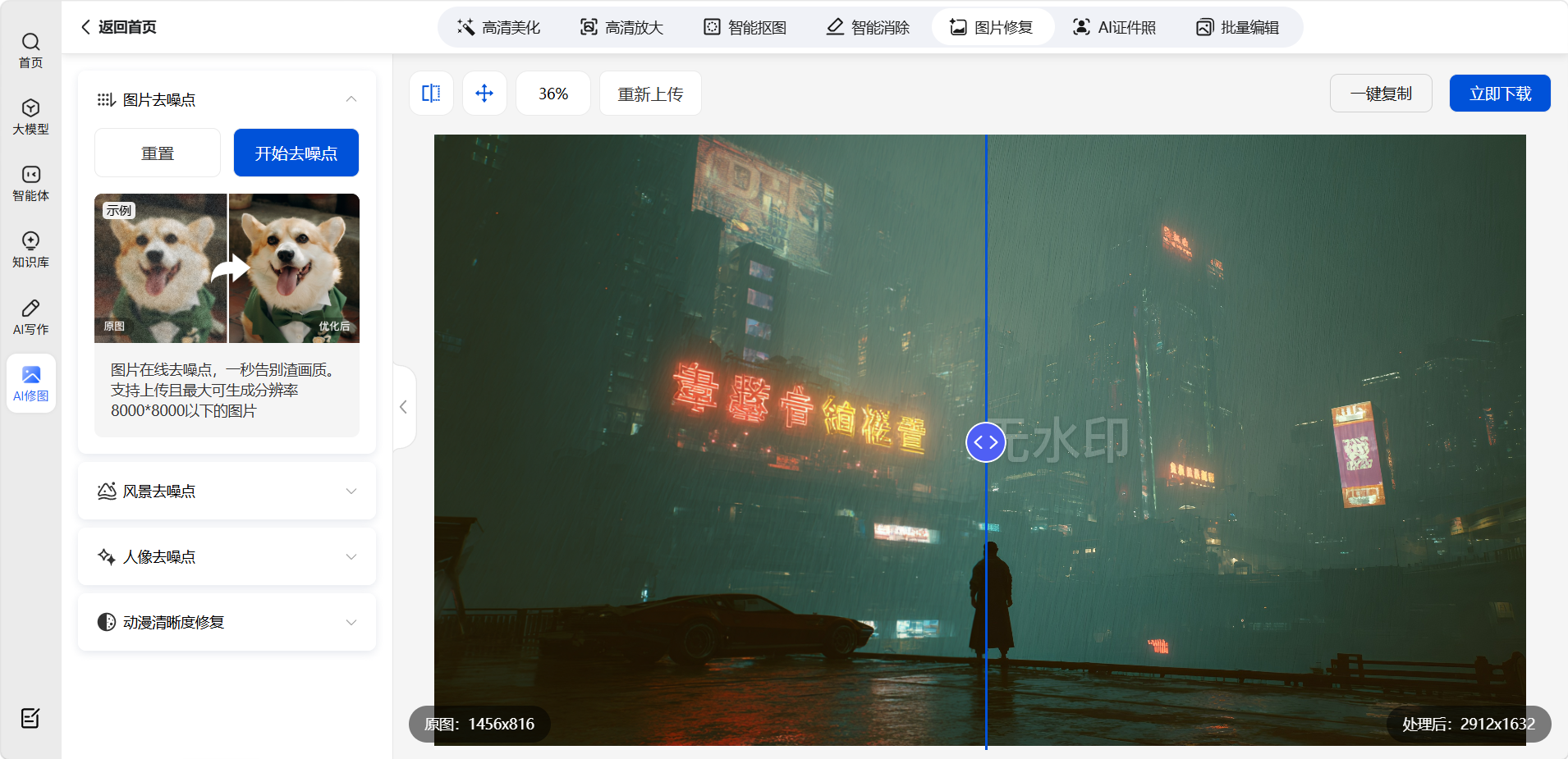
Task: Click the 高清放大 focus frame icon
Action: [x=589, y=27]
